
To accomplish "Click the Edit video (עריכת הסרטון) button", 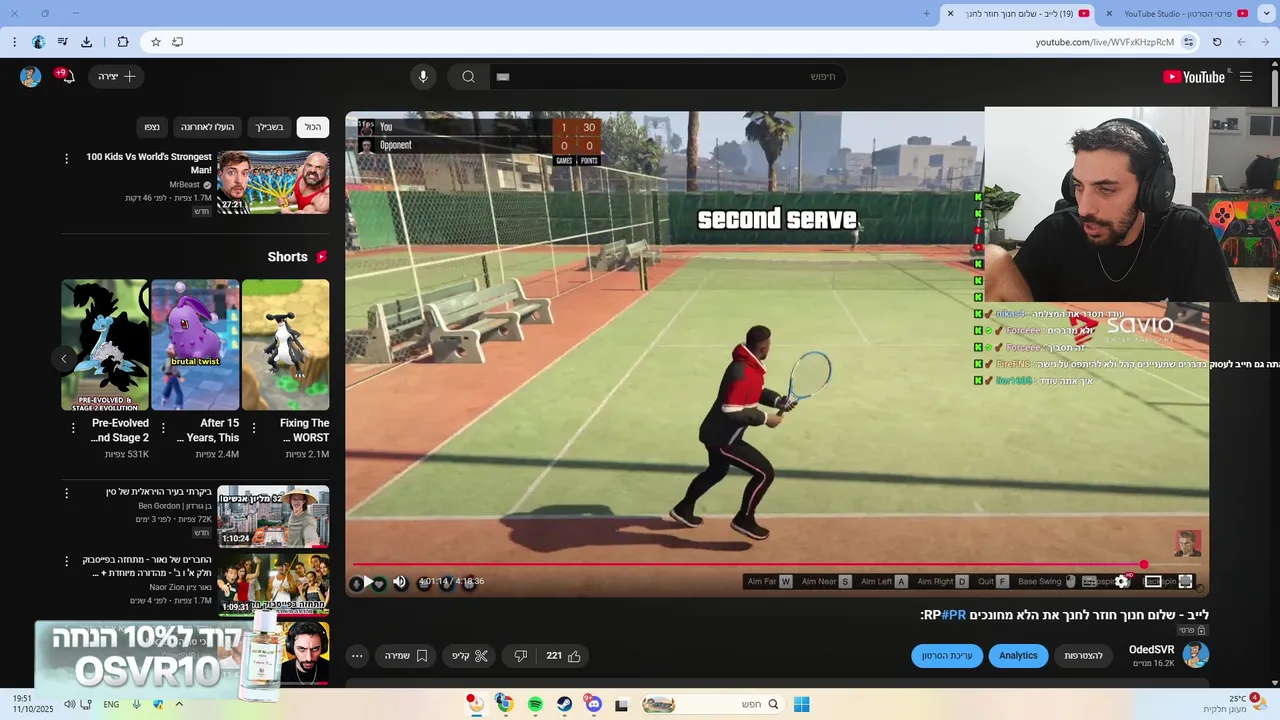I will point(947,656).
